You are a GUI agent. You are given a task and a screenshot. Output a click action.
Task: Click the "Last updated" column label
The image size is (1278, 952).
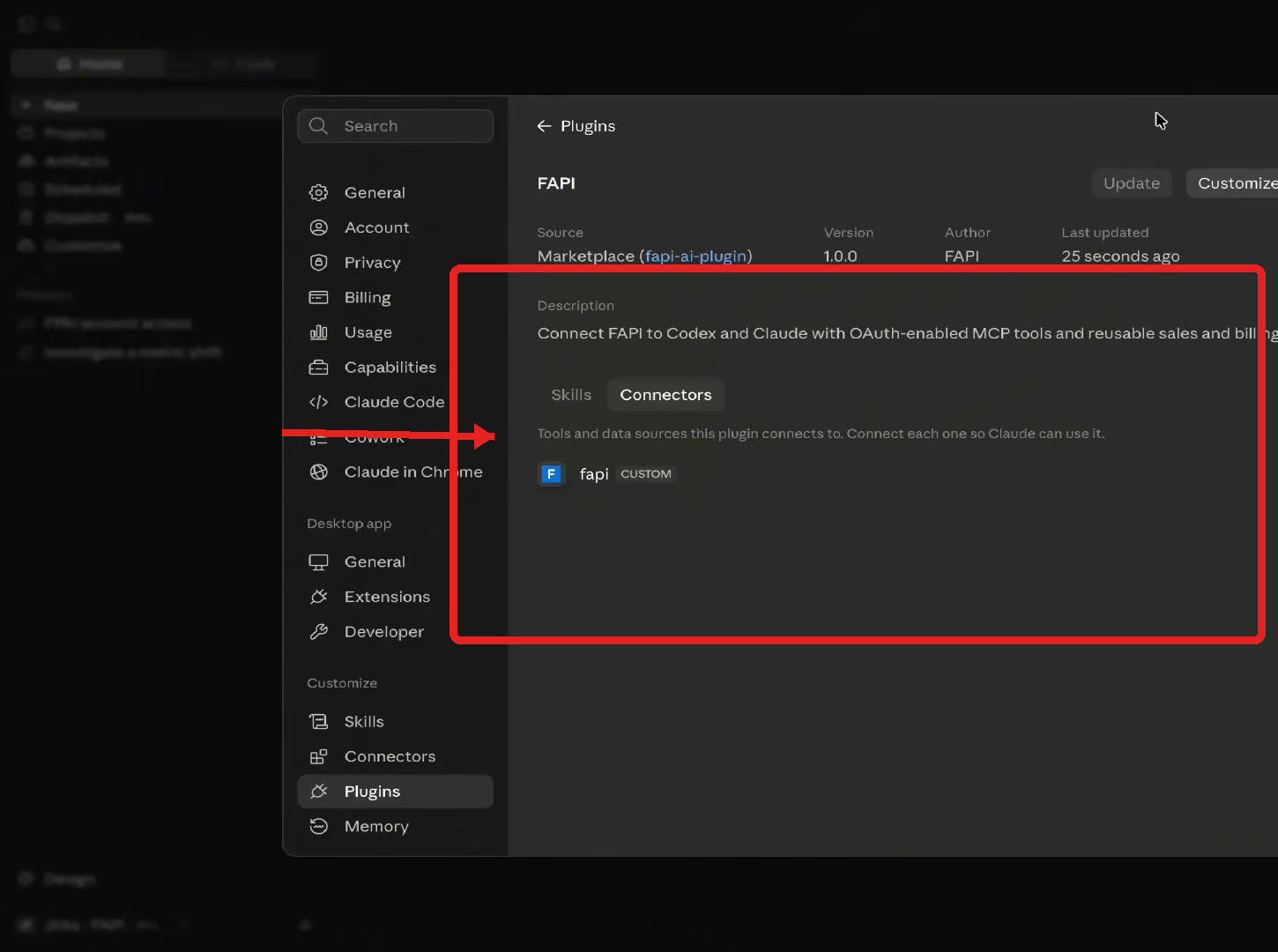(1105, 233)
